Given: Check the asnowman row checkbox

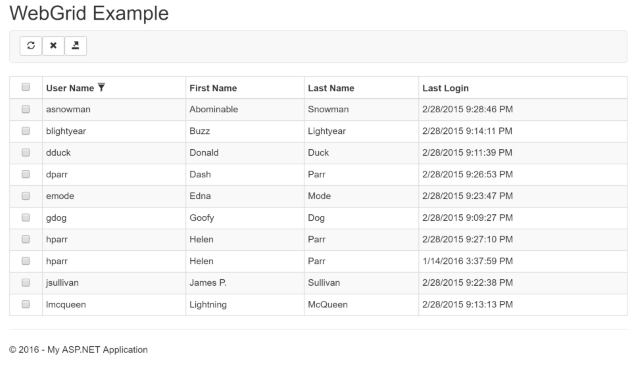Looking at the screenshot, I should [26, 109].
